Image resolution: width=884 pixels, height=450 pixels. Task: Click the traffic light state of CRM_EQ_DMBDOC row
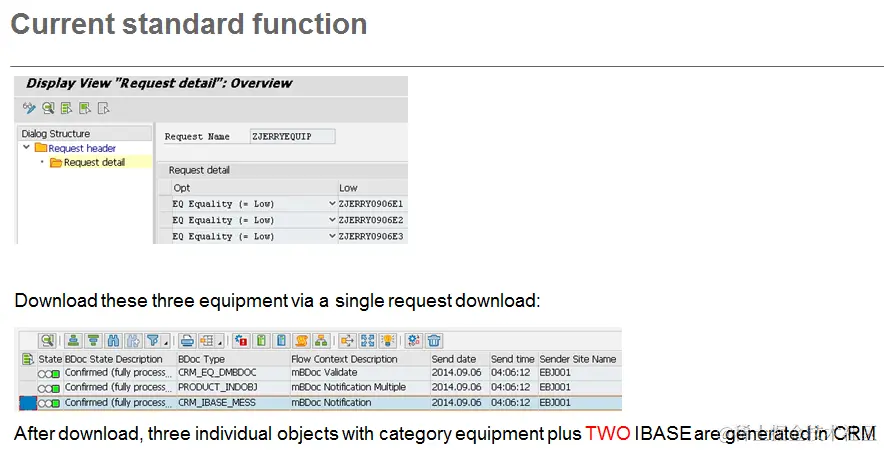[49, 374]
